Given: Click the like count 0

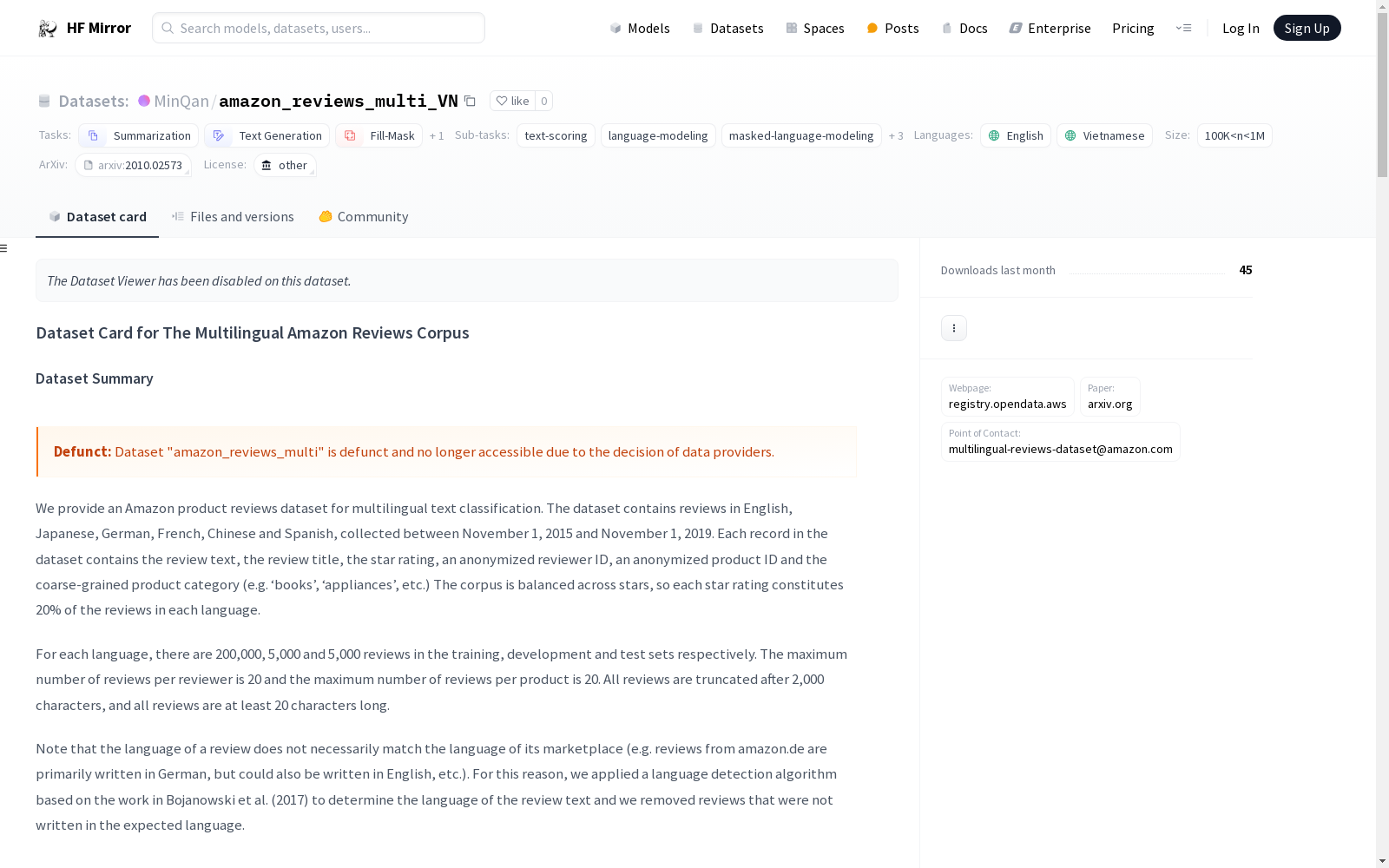Looking at the screenshot, I should pyautogui.click(x=544, y=101).
